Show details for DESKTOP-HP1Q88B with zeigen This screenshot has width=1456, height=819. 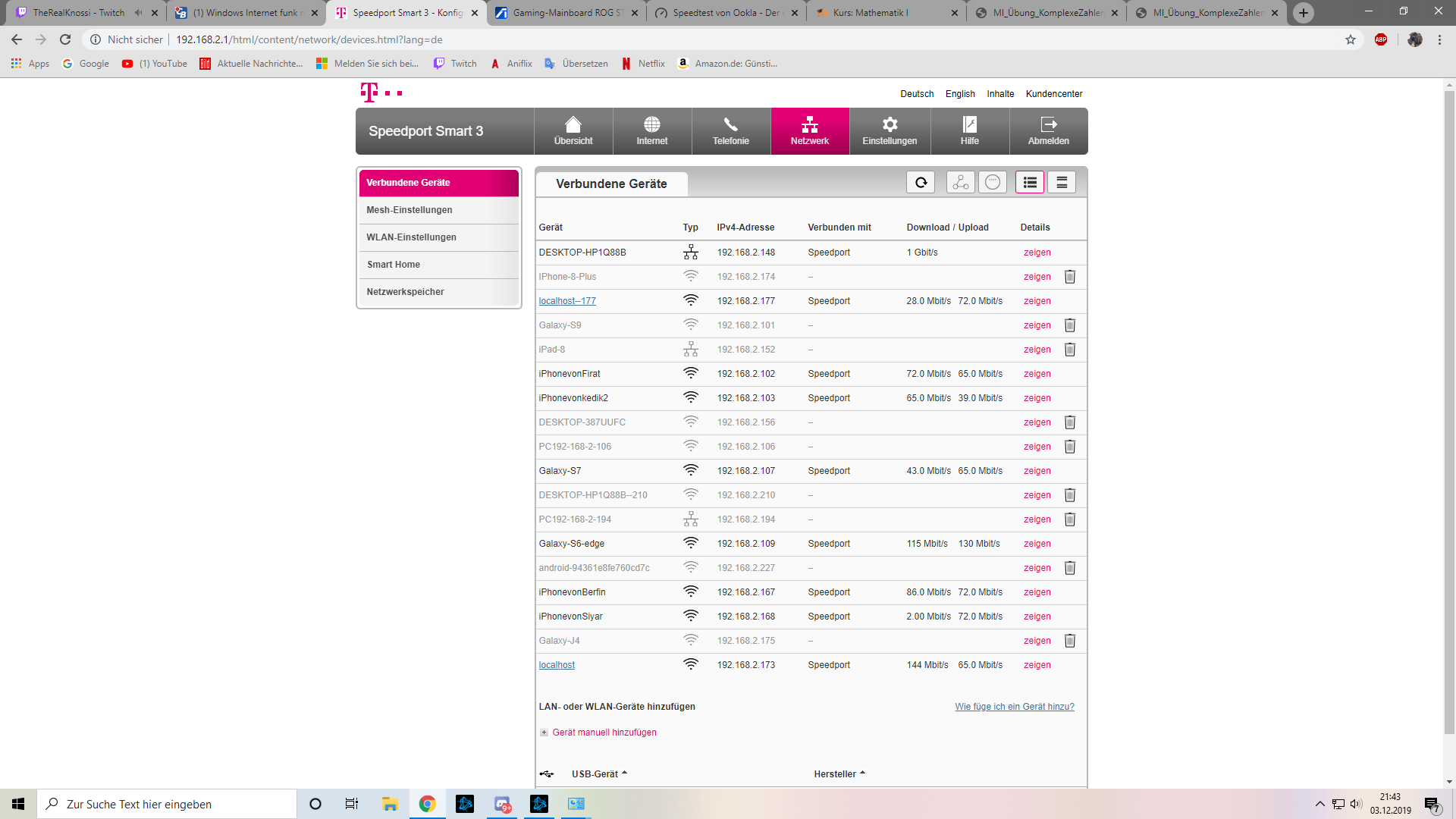click(1037, 253)
